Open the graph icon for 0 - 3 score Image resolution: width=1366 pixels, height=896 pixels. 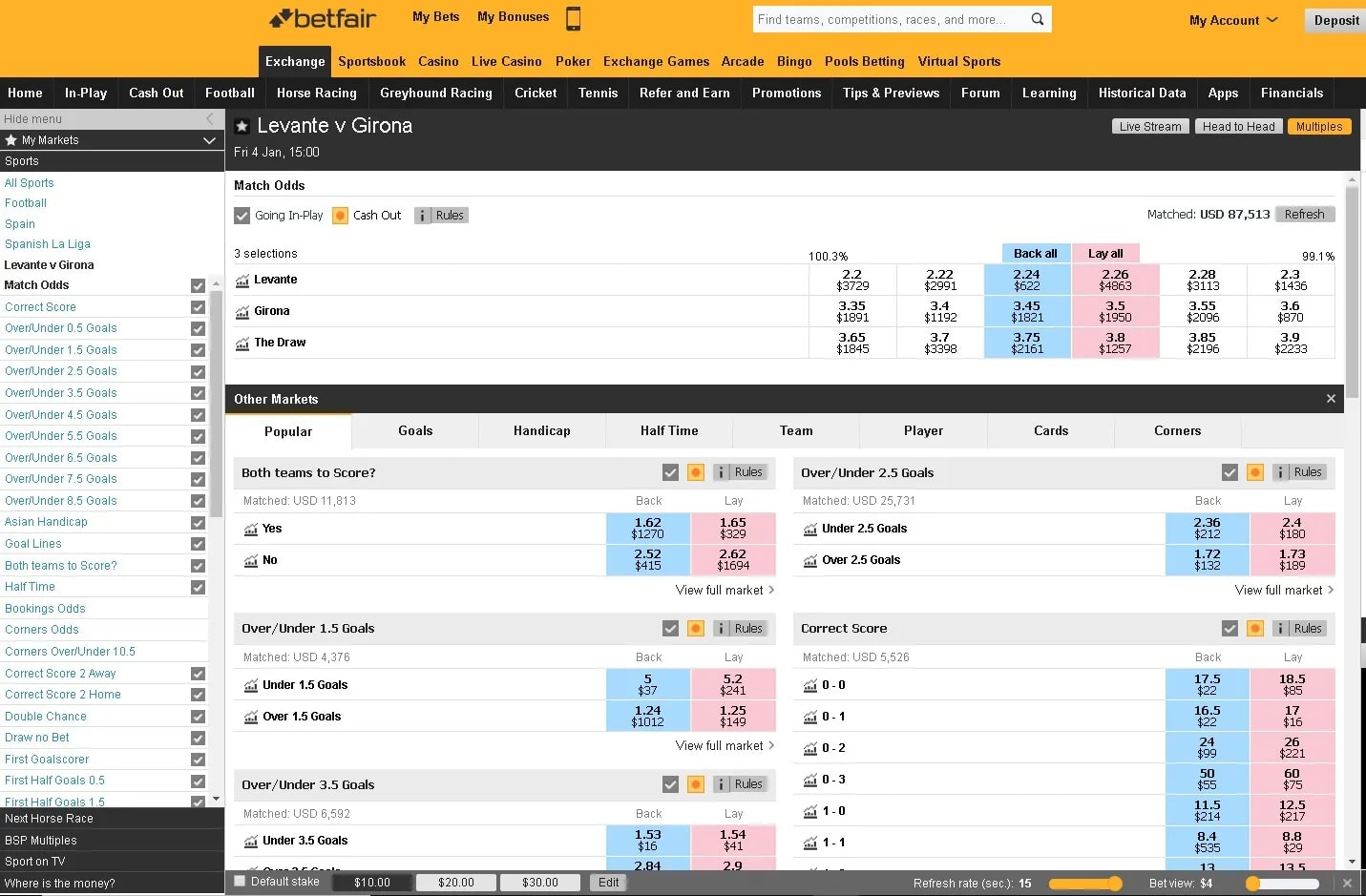click(810, 781)
